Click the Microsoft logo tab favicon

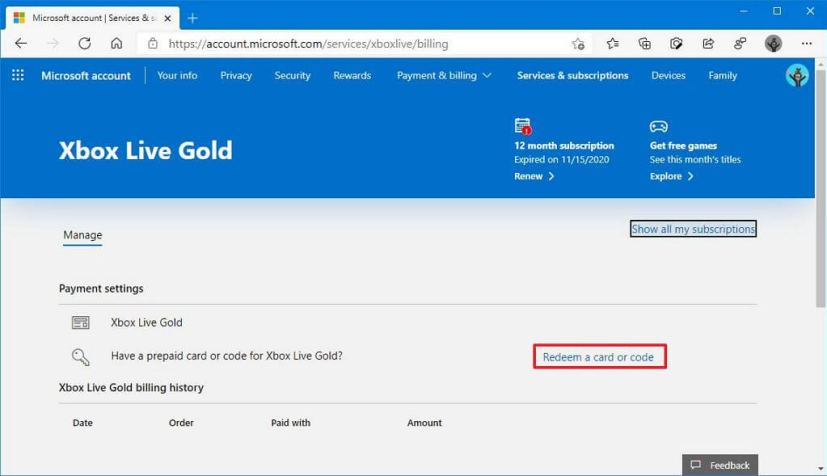coord(20,18)
